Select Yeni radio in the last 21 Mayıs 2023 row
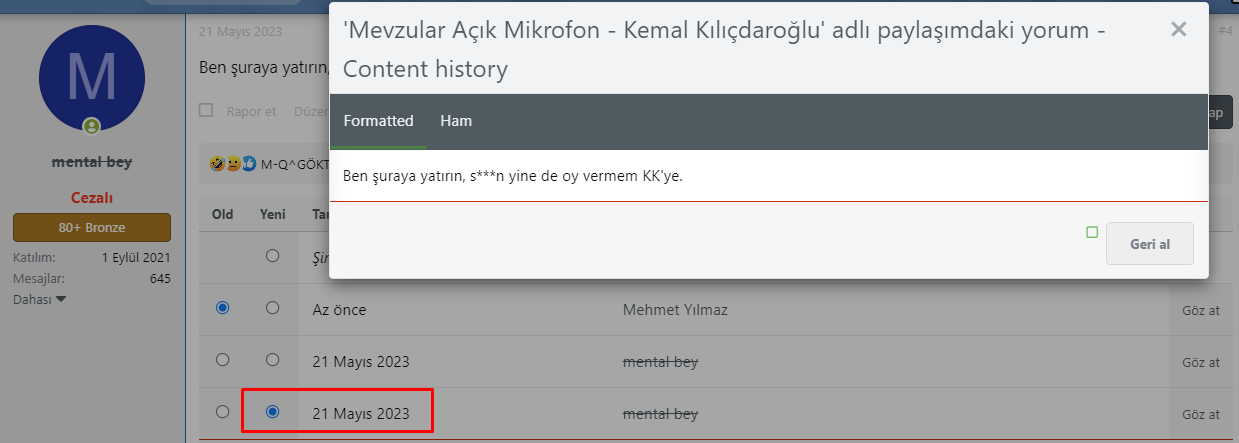Screen dimensions: 1239x443 (272, 412)
